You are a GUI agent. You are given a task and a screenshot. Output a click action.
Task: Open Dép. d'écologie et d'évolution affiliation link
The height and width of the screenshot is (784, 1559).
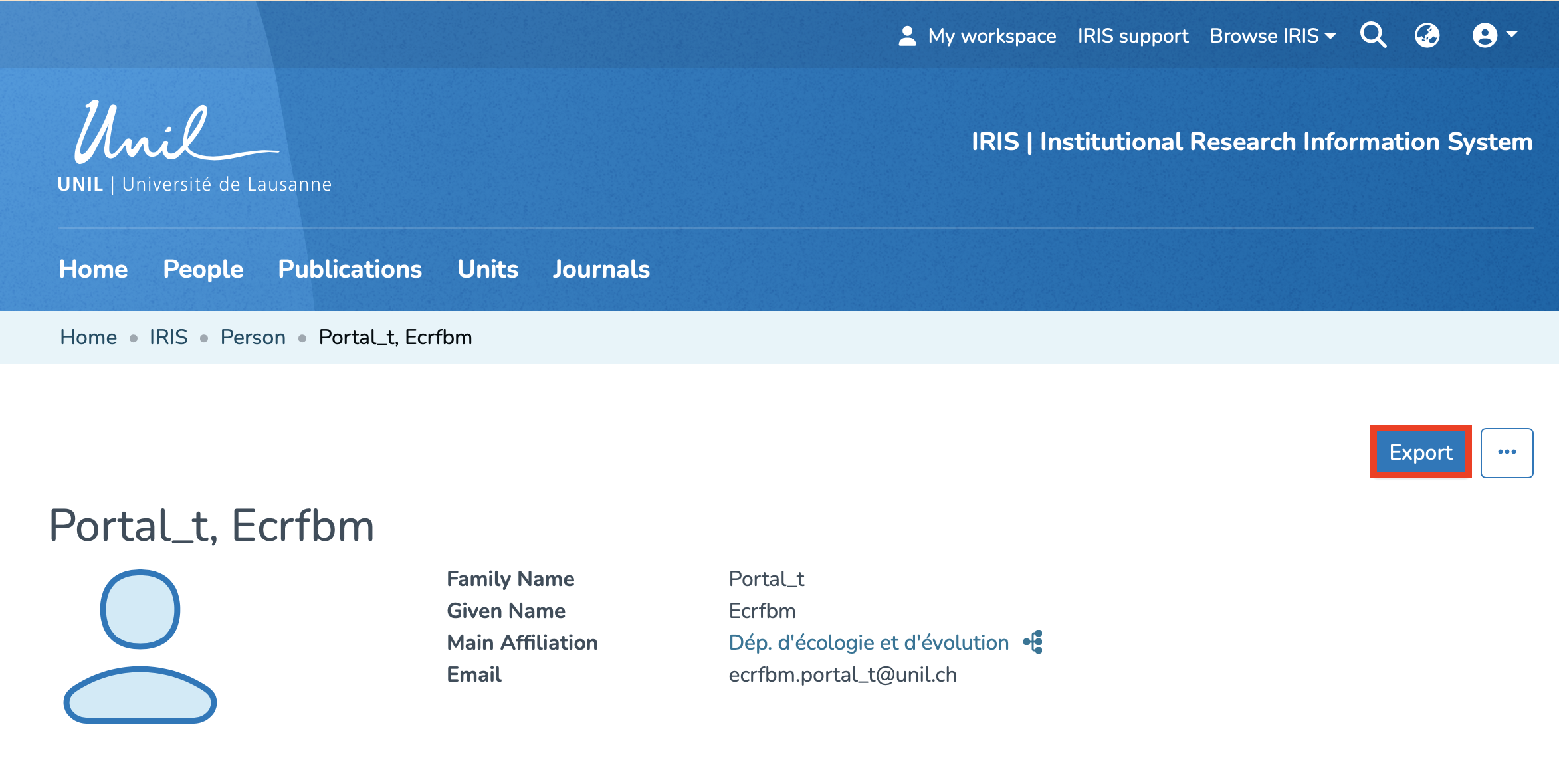click(869, 642)
